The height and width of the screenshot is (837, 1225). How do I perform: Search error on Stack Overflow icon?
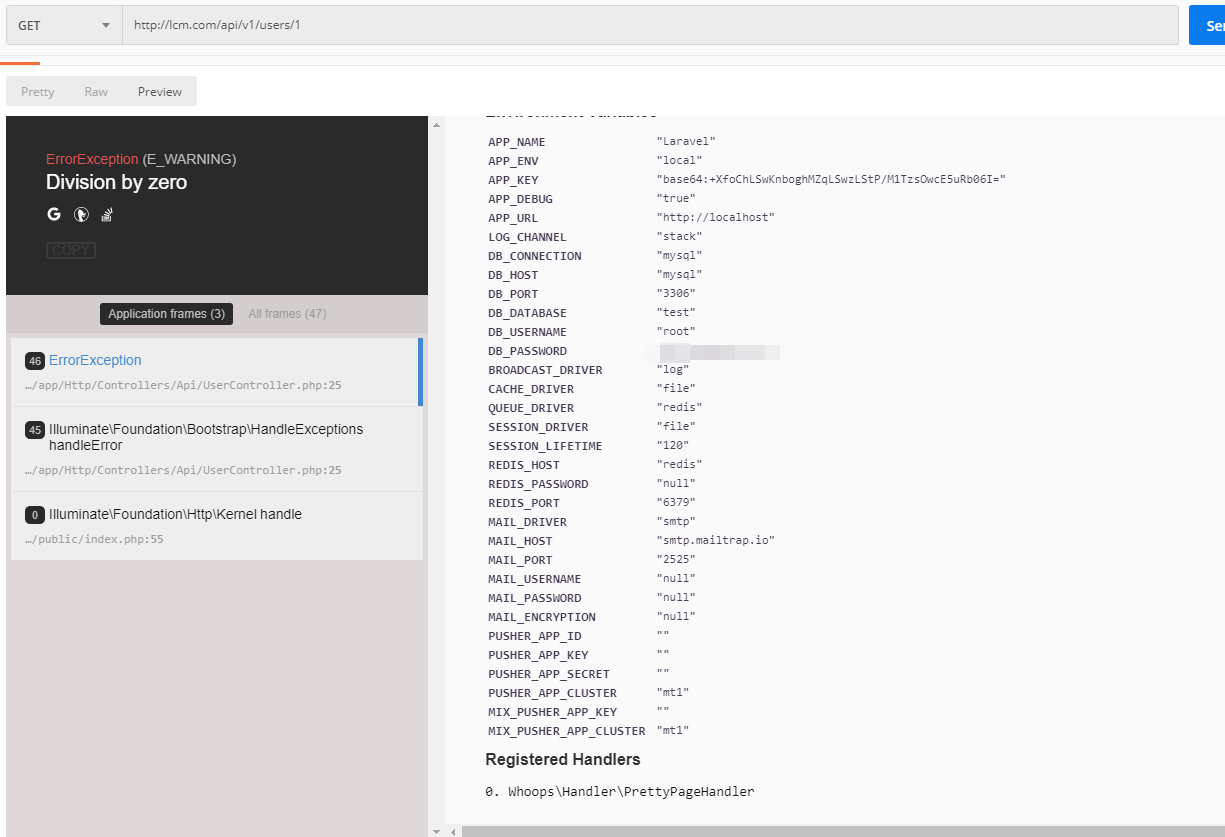108,214
